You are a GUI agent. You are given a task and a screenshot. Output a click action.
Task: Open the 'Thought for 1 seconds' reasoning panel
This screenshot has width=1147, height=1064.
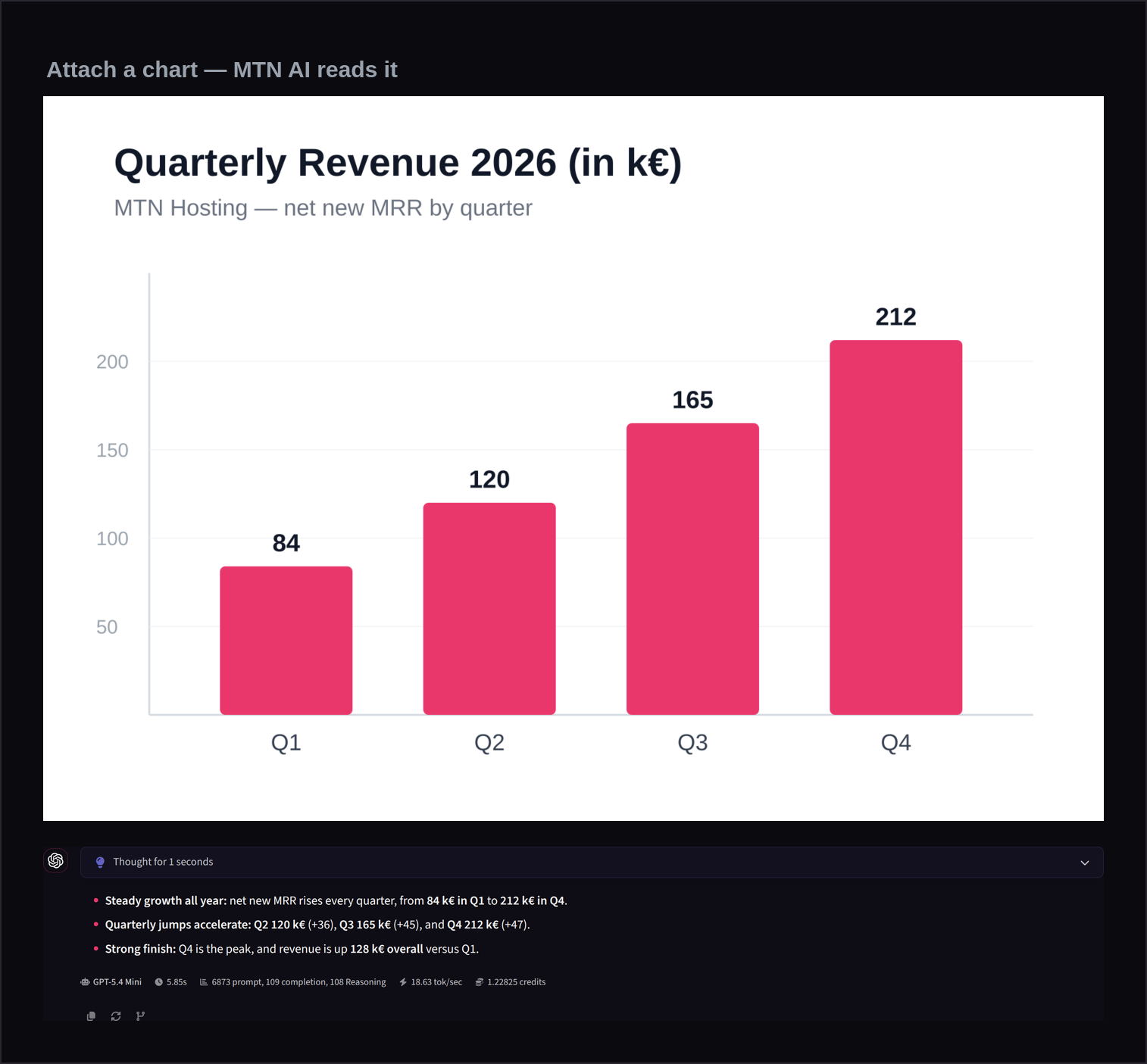(592, 862)
